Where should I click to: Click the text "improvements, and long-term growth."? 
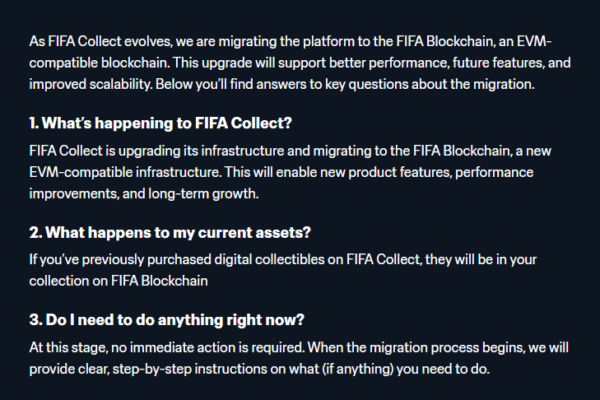(x=144, y=193)
